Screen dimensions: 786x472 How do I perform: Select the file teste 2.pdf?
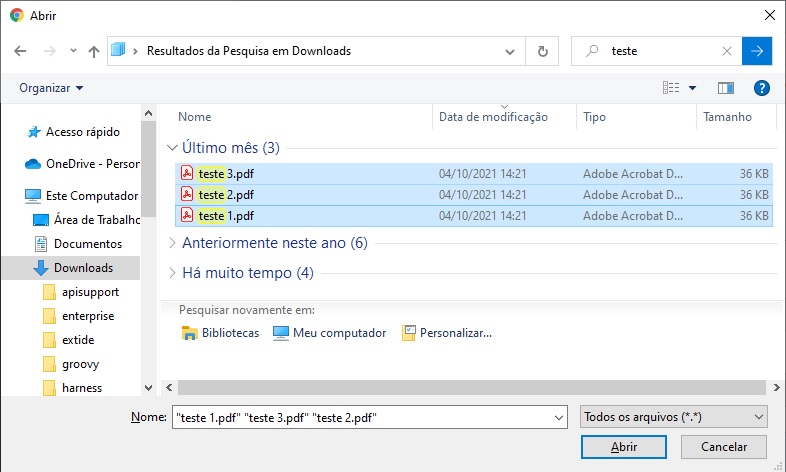tap(474, 194)
